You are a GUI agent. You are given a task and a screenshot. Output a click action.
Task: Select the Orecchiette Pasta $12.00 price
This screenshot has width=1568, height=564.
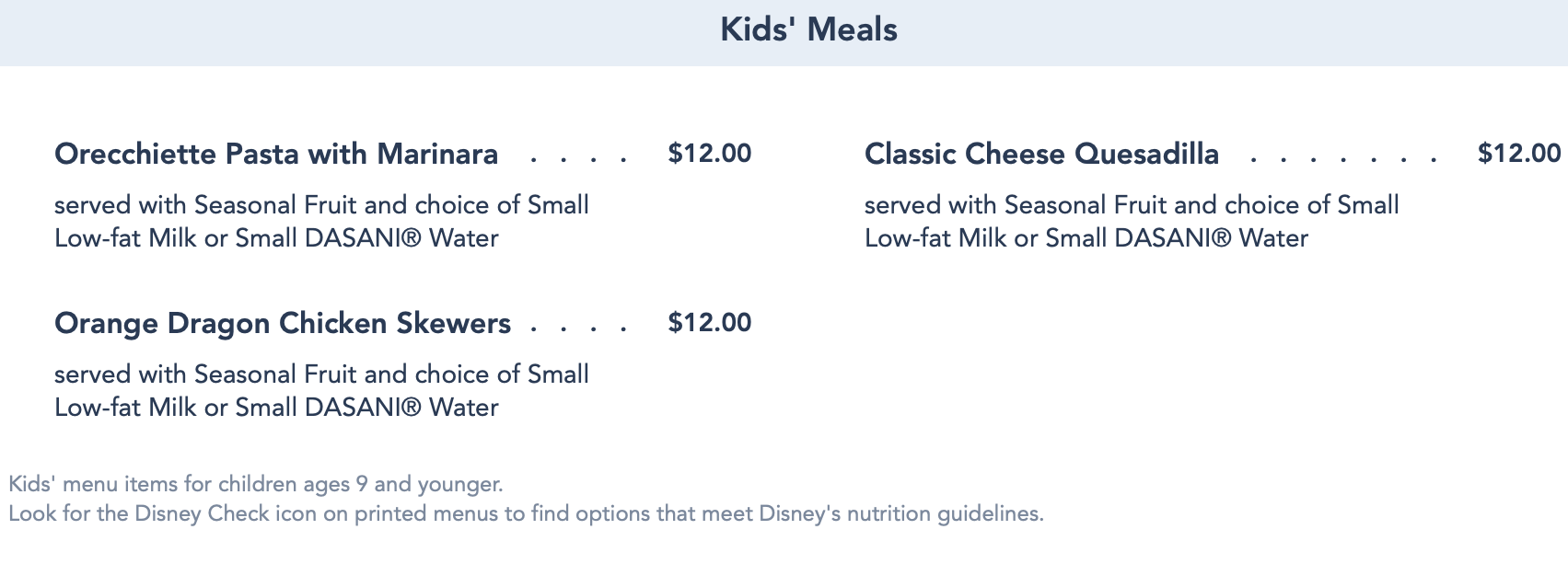(709, 154)
